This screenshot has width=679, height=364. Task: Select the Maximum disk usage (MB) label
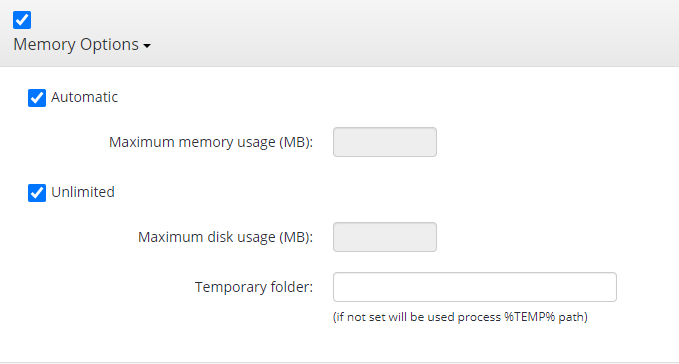point(225,237)
